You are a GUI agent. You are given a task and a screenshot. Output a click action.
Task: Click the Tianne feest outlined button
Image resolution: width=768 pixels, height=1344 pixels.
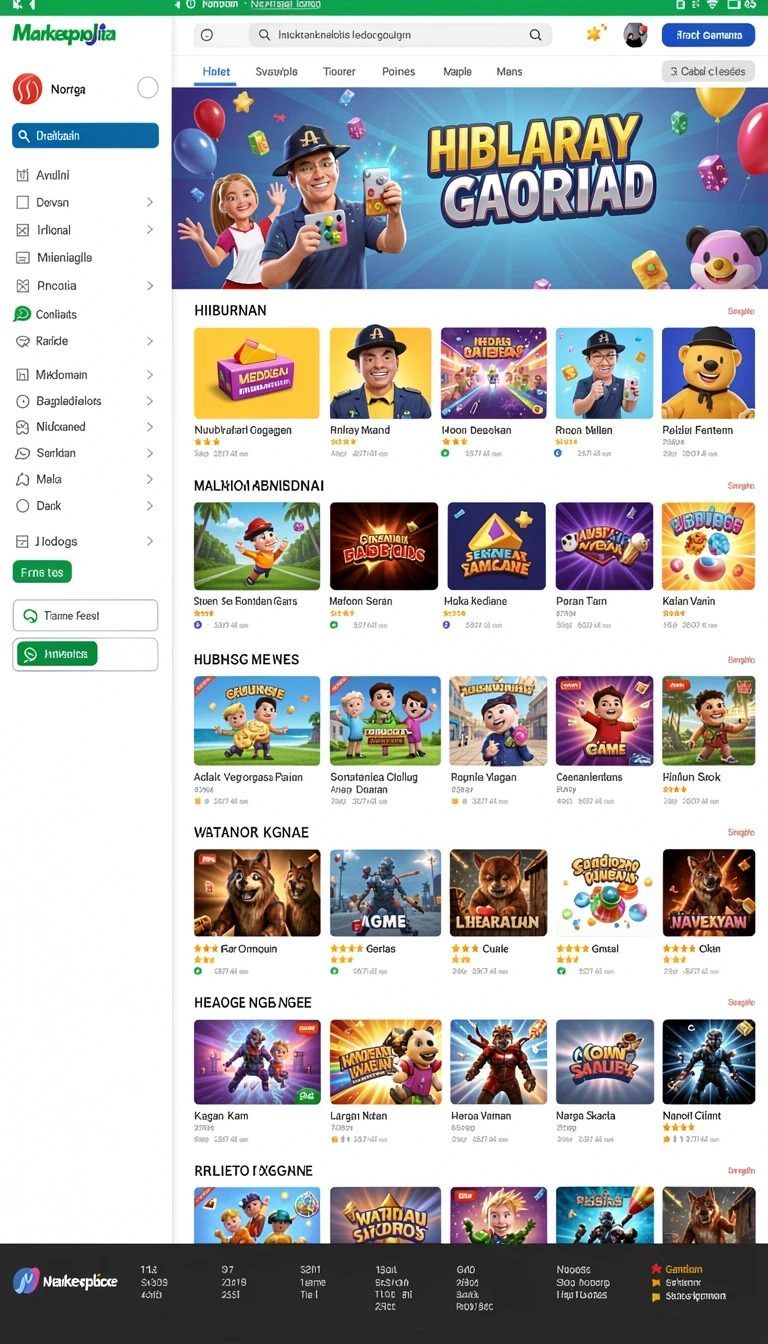pyautogui.click(x=85, y=616)
